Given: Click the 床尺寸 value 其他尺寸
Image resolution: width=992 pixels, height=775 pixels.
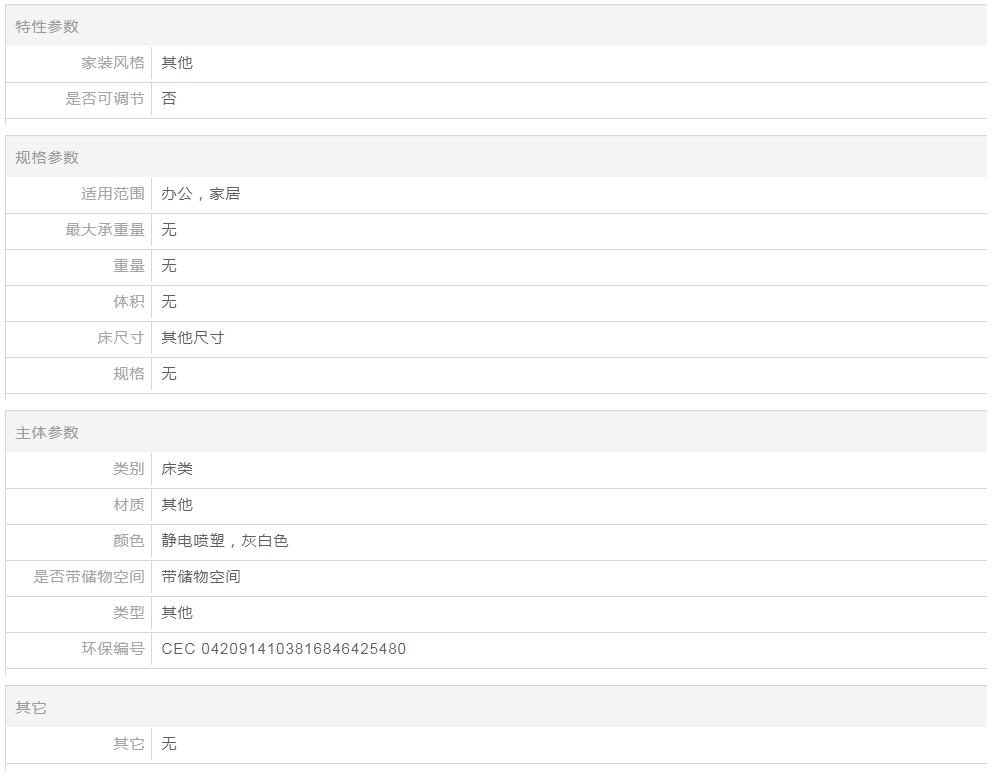Looking at the screenshot, I should 193,338.
